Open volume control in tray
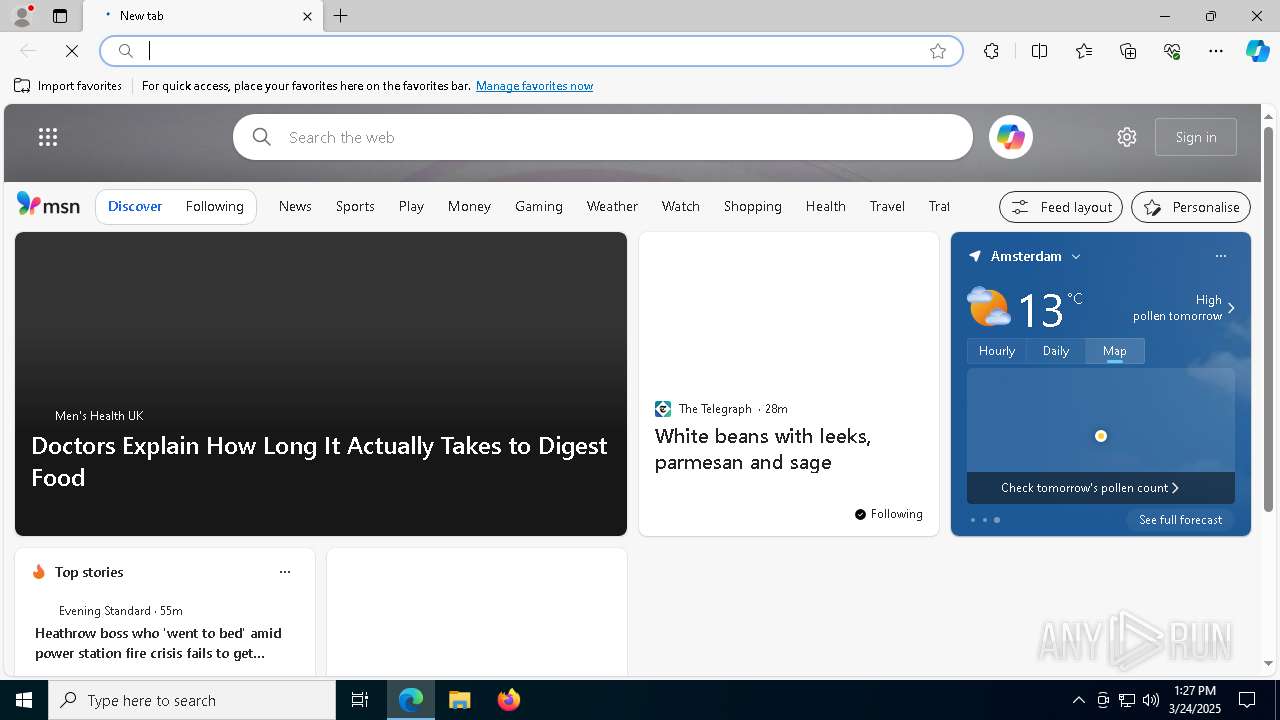 pyautogui.click(x=1151, y=700)
